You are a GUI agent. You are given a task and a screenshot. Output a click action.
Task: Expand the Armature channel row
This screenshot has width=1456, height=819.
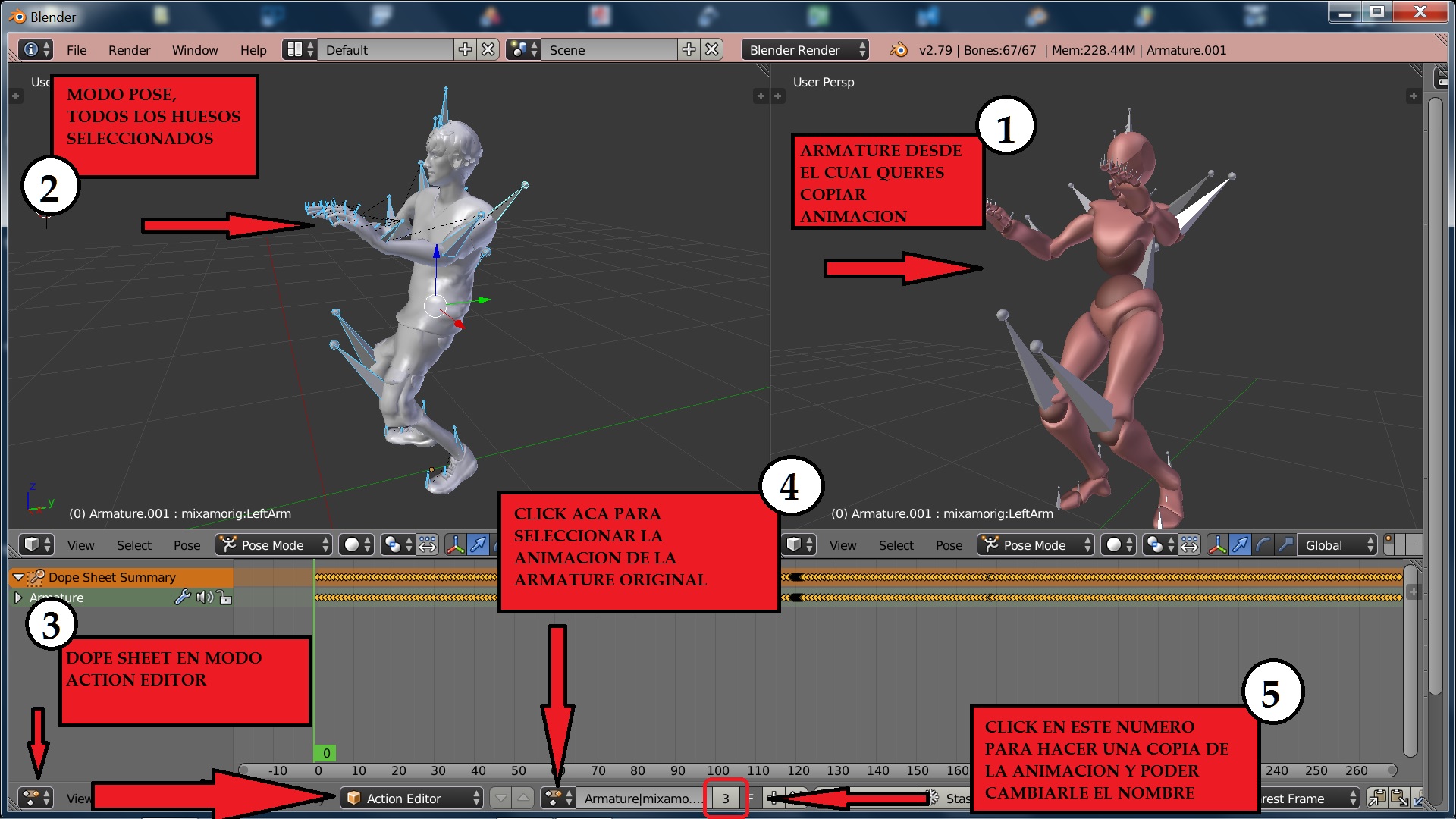[x=19, y=598]
